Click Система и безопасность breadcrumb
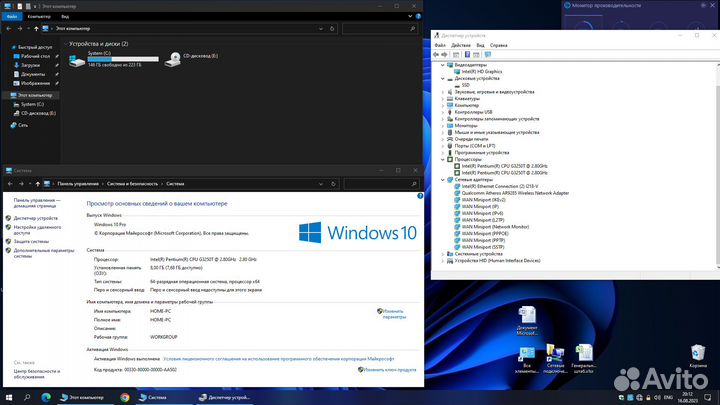The height and width of the screenshot is (405, 720). (132, 184)
